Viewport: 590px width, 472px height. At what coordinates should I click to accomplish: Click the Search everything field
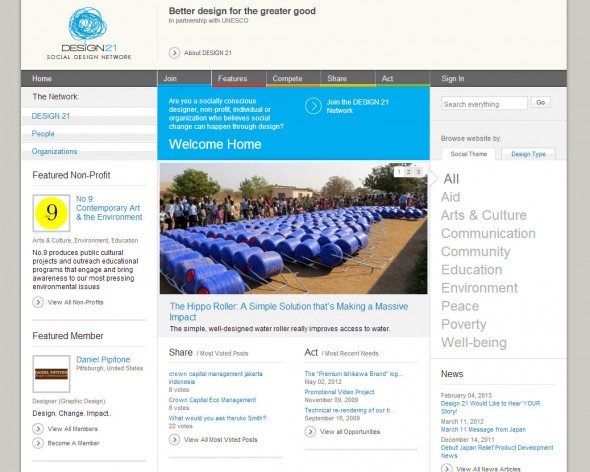point(484,104)
